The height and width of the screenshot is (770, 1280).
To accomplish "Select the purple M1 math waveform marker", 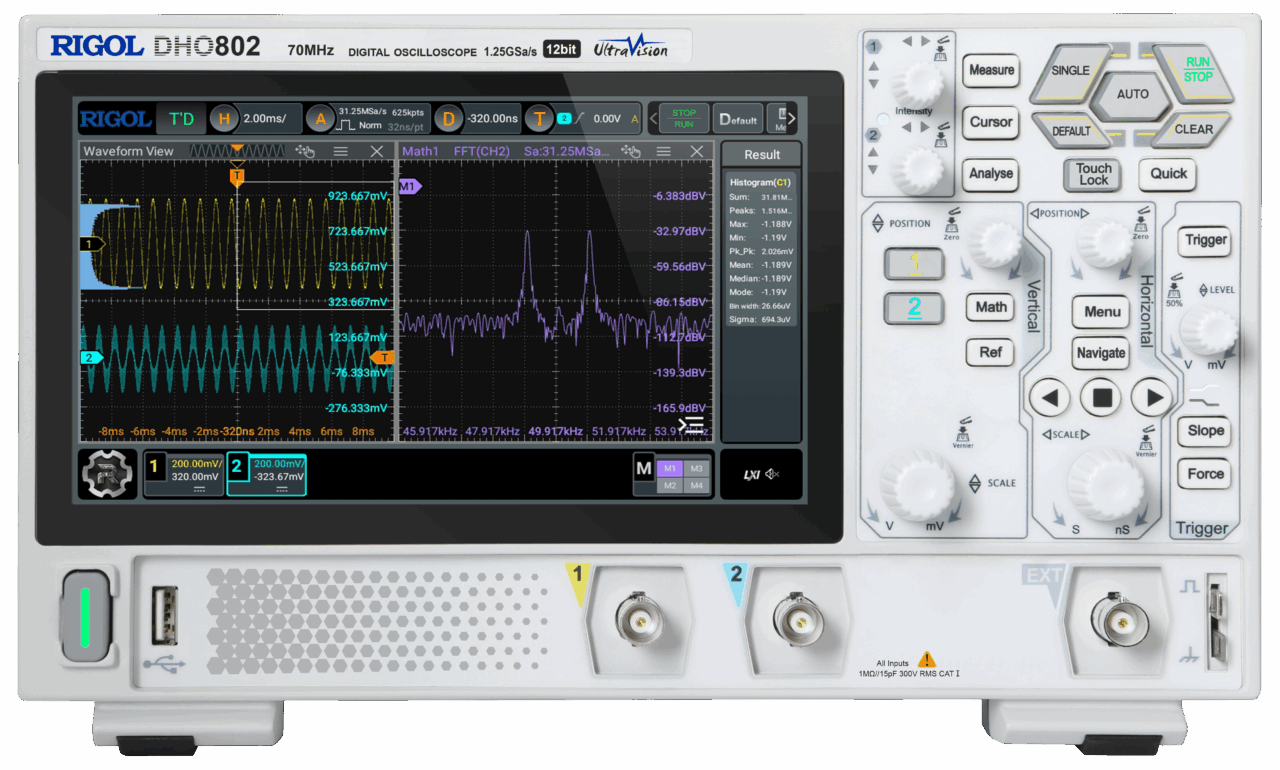I will click(x=410, y=187).
